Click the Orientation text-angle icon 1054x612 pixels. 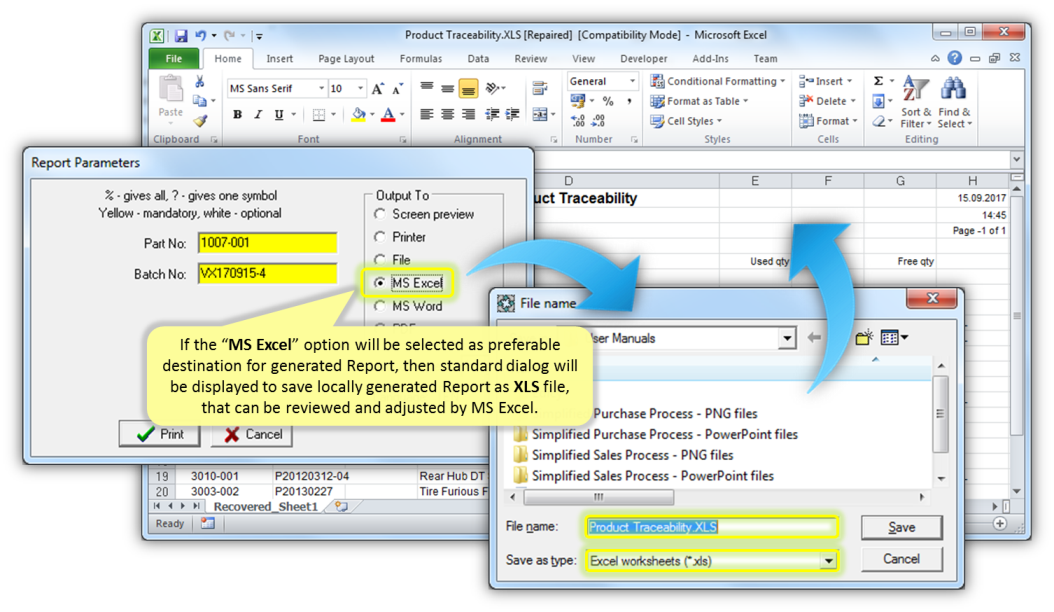click(493, 88)
